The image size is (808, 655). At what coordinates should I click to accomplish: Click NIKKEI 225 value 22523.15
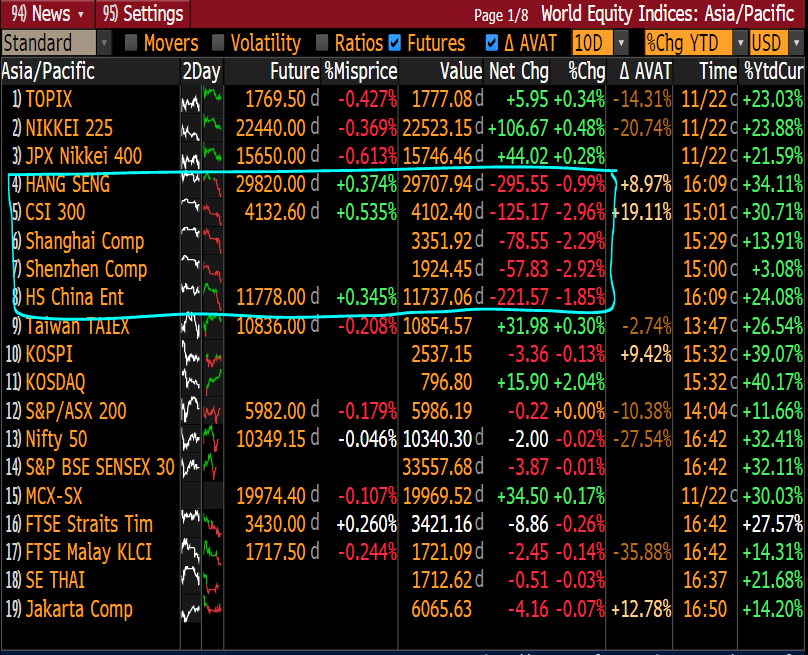click(x=437, y=128)
